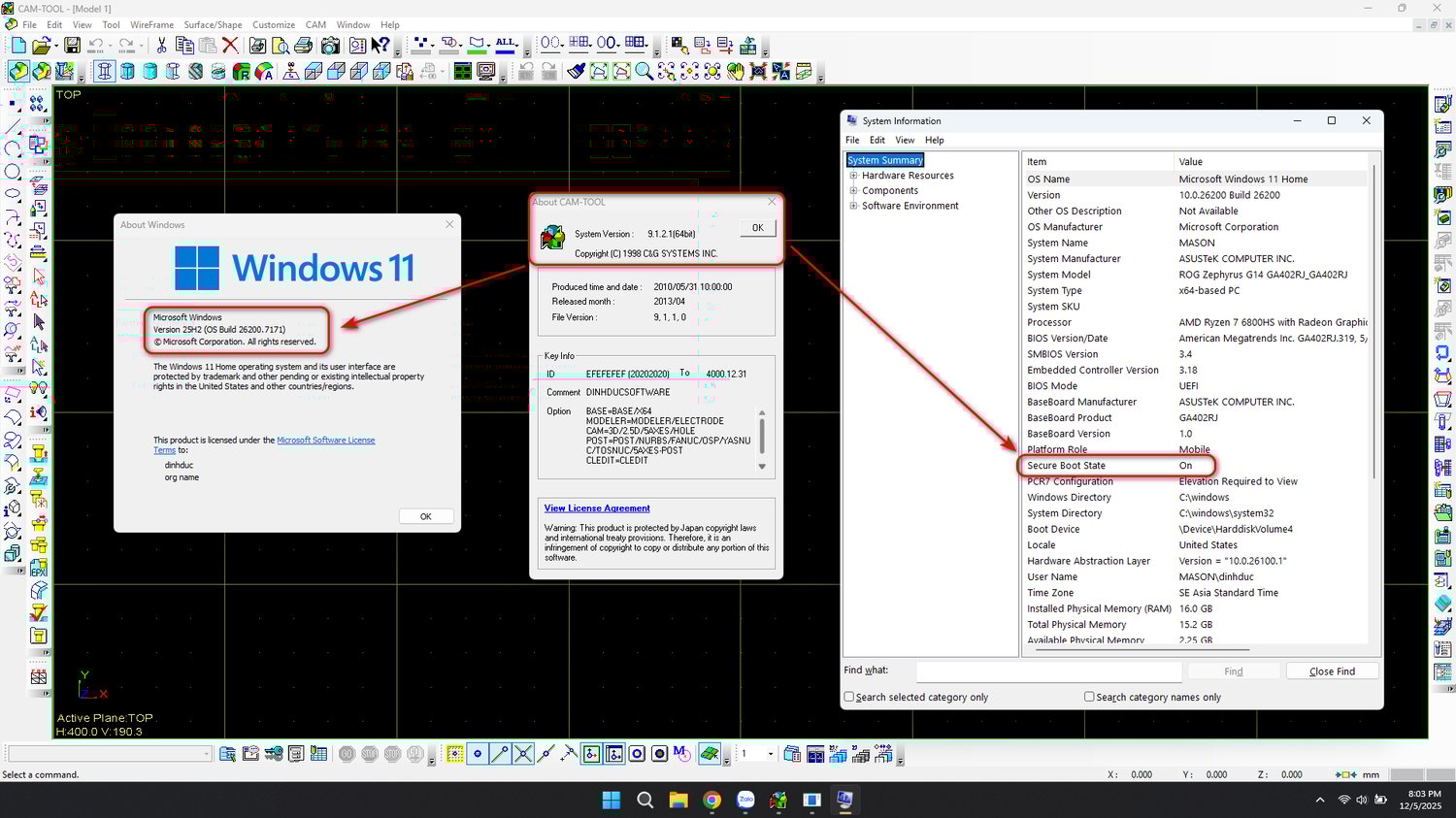This screenshot has width=1456, height=818.
Task: Check Search category names only
Action: [x=1089, y=697]
